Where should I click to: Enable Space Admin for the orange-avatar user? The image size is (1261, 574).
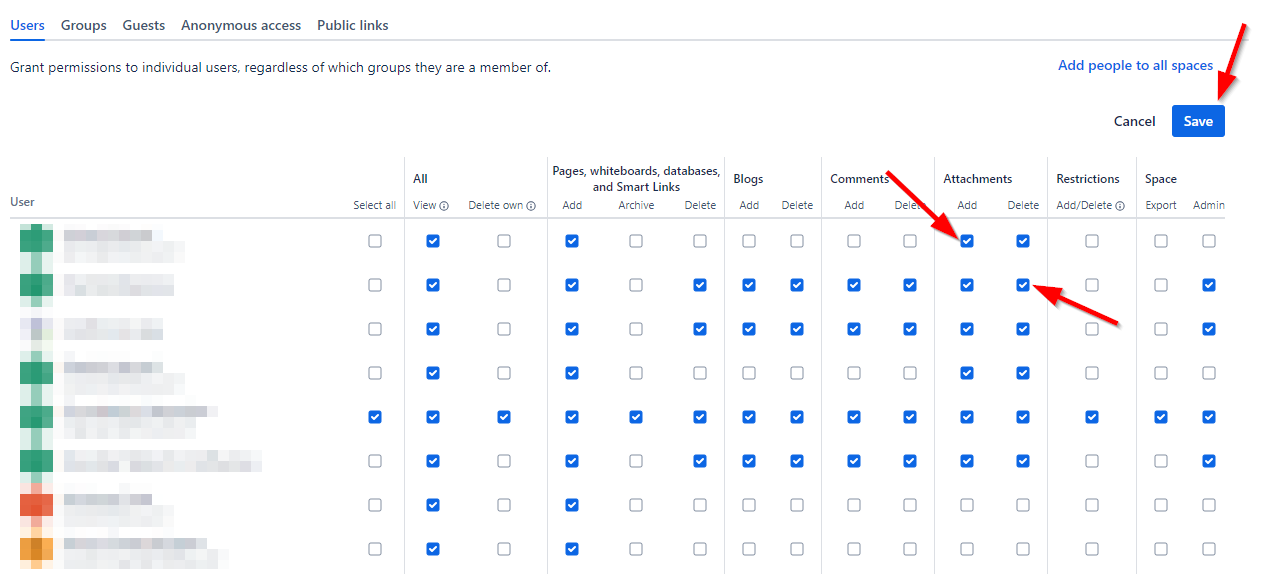click(1209, 549)
